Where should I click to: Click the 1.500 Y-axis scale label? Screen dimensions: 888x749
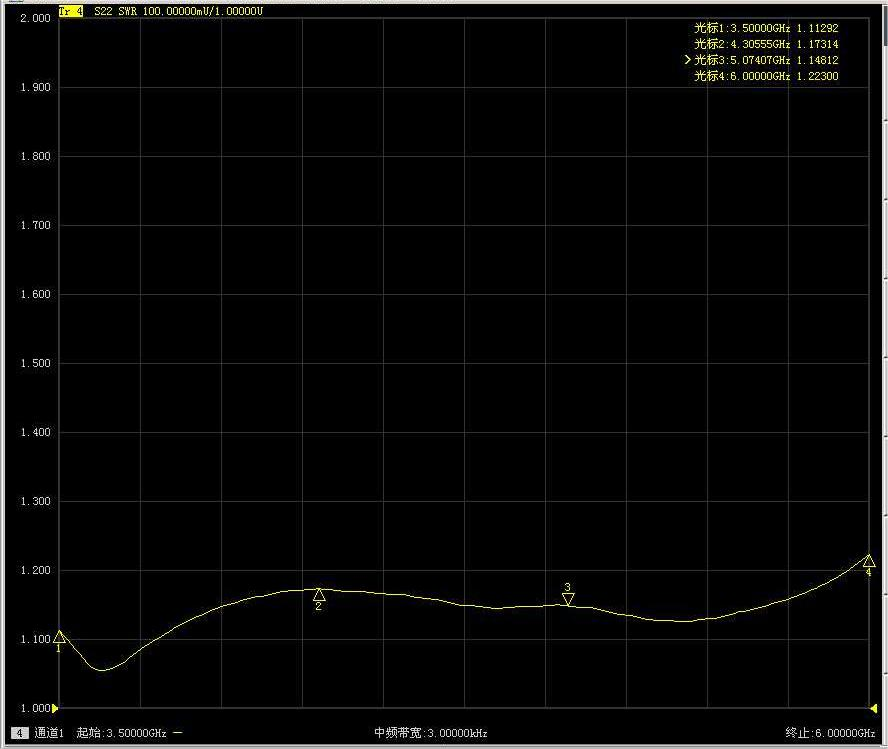(35, 364)
